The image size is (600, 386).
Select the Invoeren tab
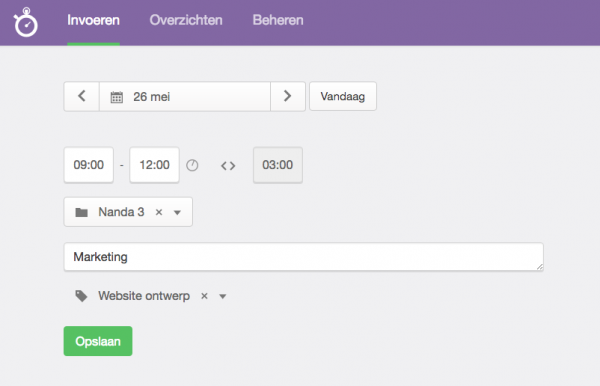[93, 20]
